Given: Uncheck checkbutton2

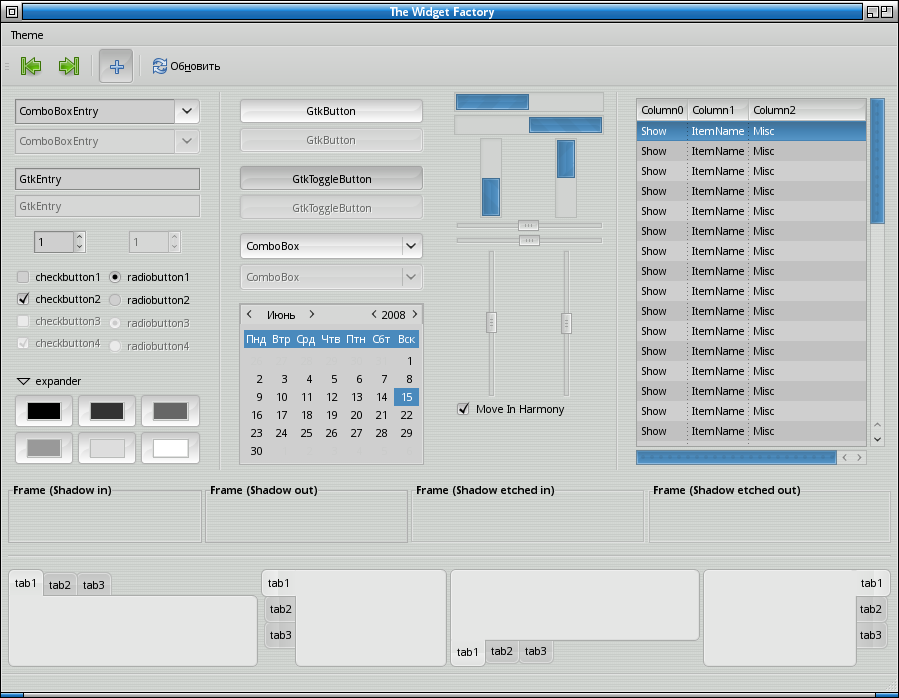Looking at the screenshot, I should click(23, 299).
